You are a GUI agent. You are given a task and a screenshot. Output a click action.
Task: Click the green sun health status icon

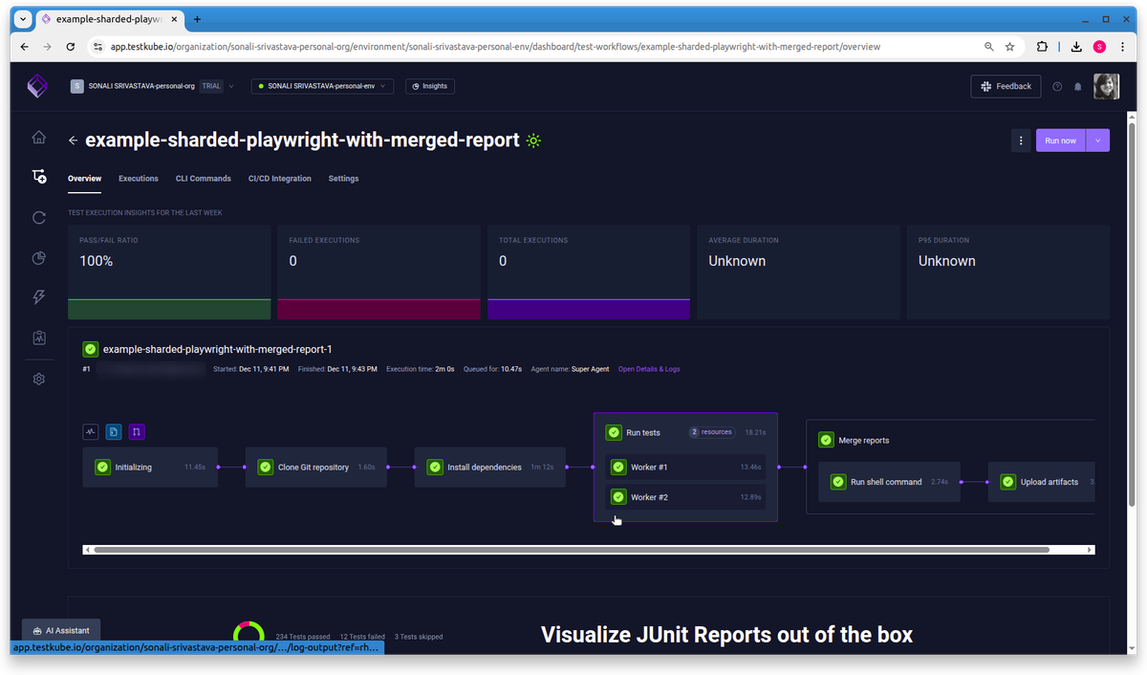pos(534,140)
